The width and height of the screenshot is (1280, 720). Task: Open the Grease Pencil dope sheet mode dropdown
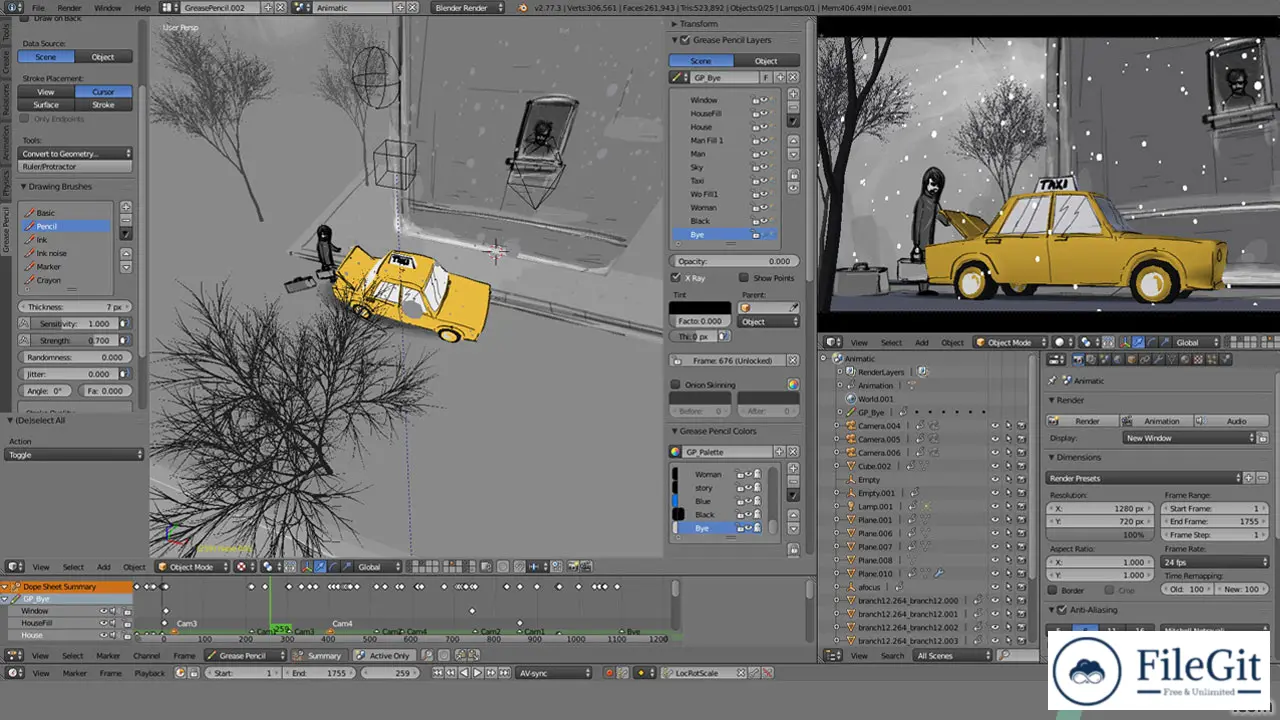pyautogui.click(x=244, y=656)
